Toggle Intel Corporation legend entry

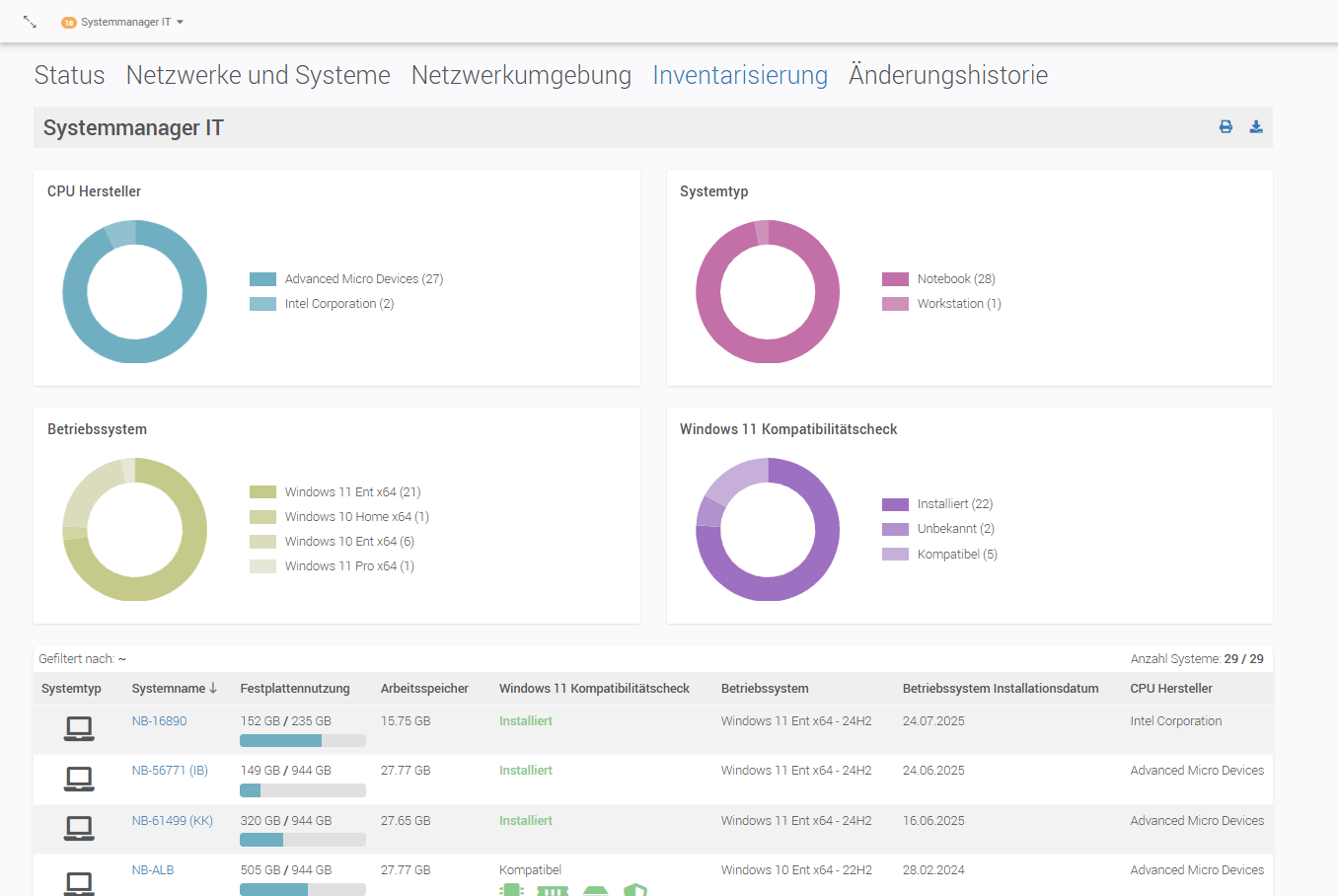338,304
